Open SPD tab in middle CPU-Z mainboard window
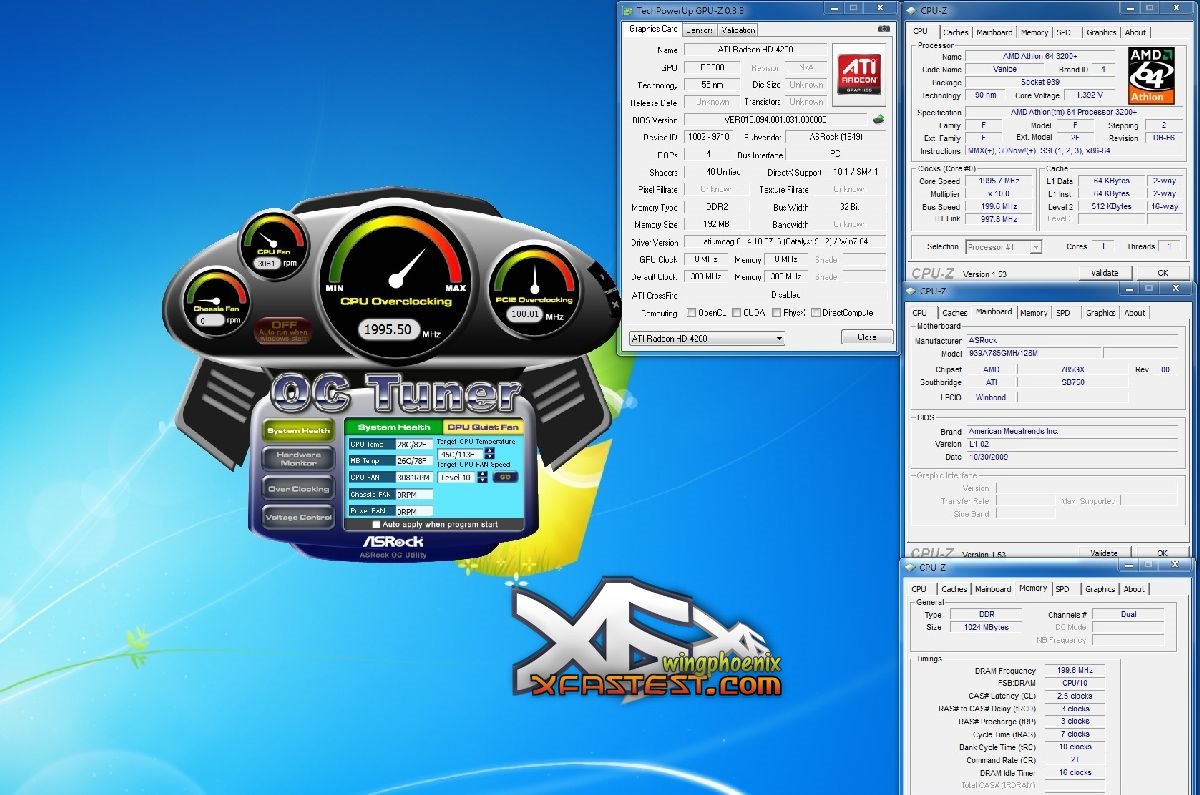This screenshot has height=795, width=1200. tap(1063, 313)
